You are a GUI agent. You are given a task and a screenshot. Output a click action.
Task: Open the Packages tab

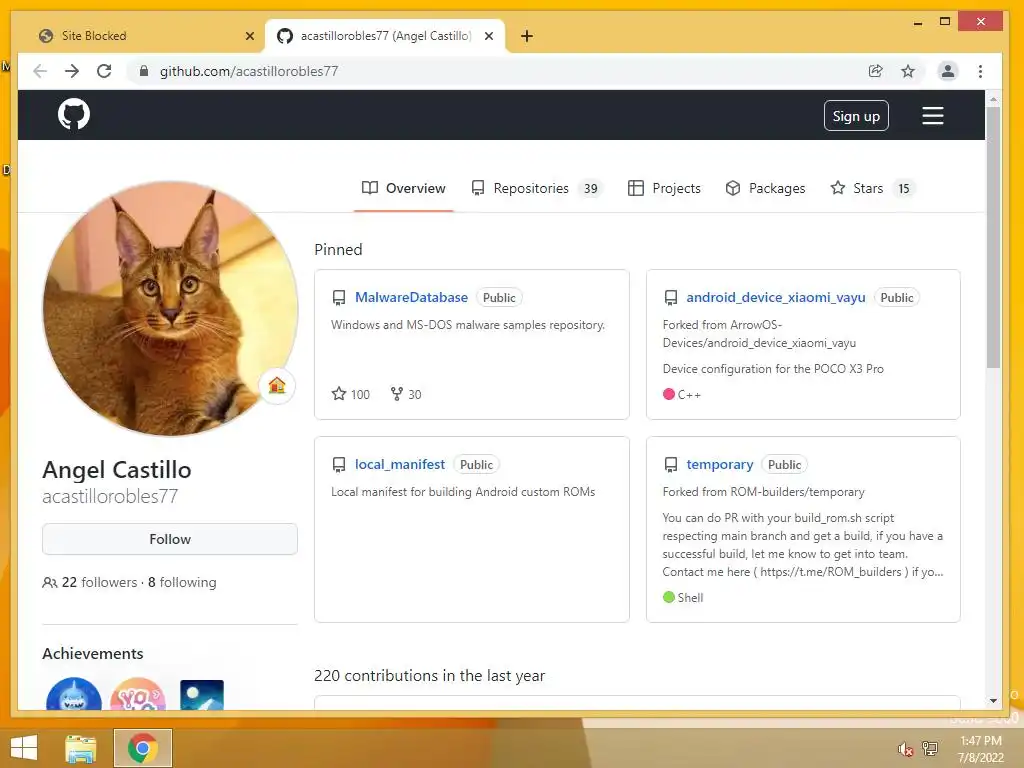coord(765,188)
